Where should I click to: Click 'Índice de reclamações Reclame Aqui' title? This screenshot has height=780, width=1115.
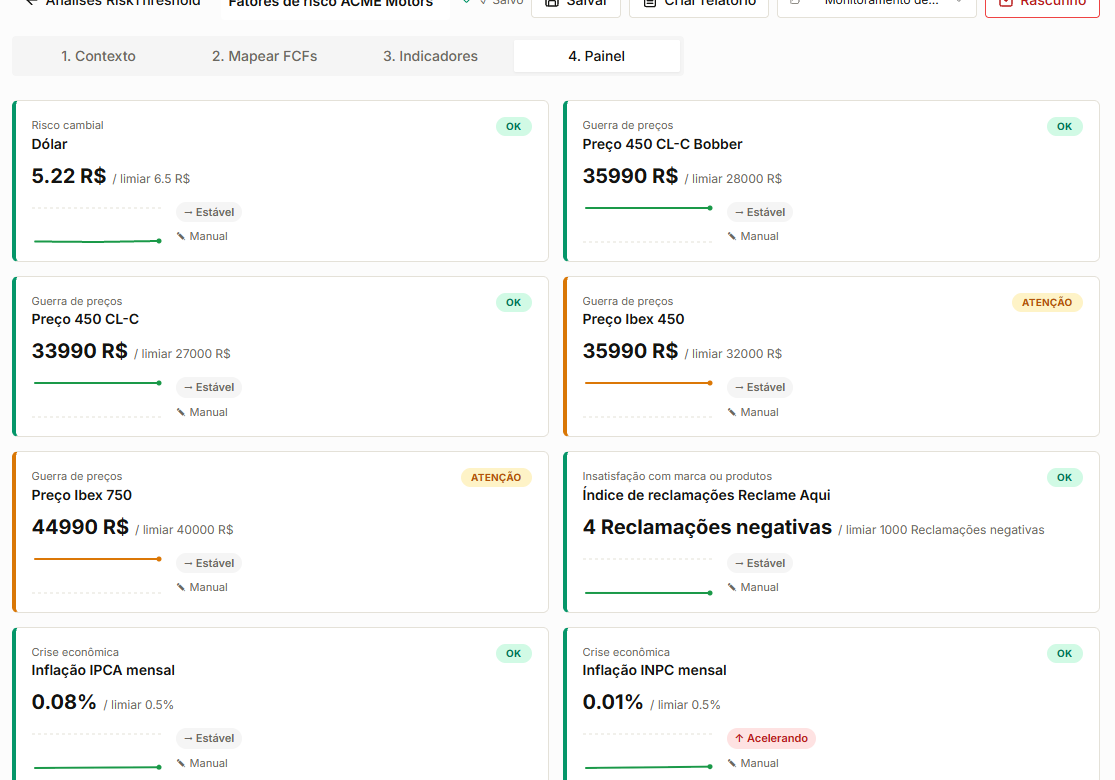tap(706, 496)
